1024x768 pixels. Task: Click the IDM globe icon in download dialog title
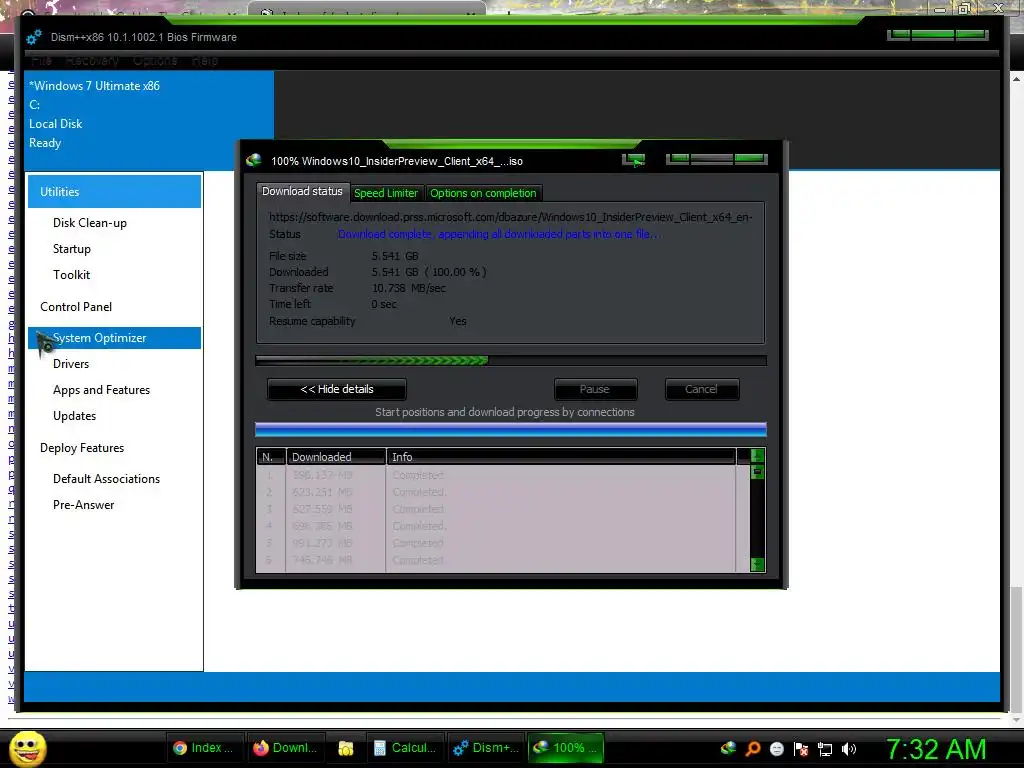pos(253,161)
